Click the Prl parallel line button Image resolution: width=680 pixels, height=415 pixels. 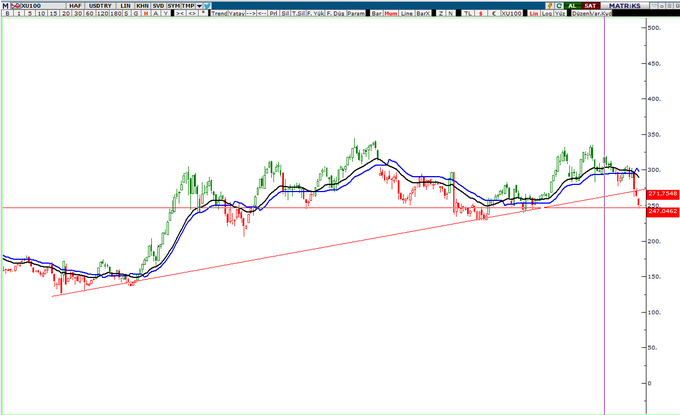point(274,13)
